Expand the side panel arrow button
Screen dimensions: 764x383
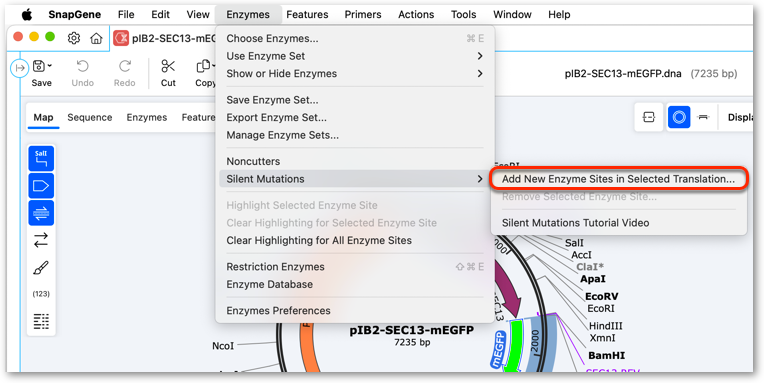click(19, 68)
